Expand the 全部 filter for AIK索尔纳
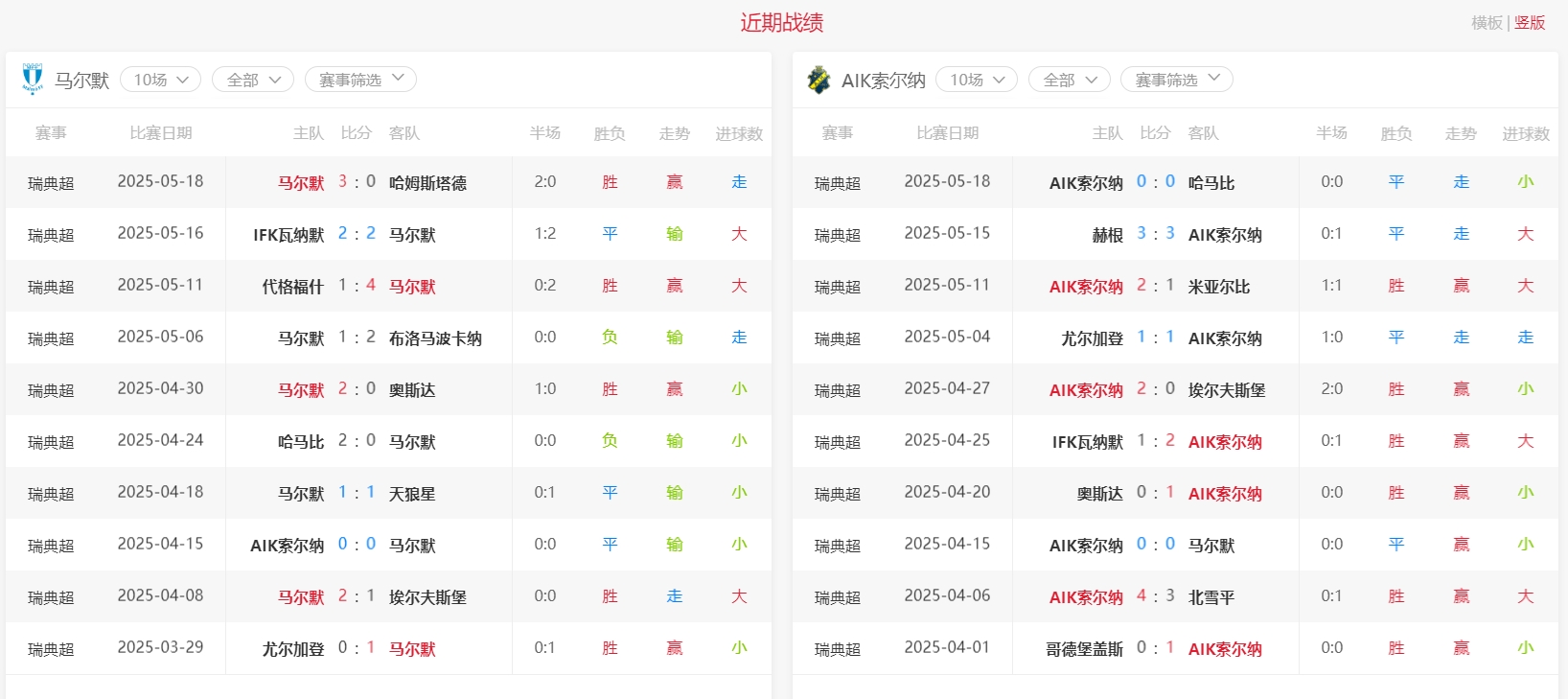The width and height of the screenshot is (1568, 699). coord(1069,80)
